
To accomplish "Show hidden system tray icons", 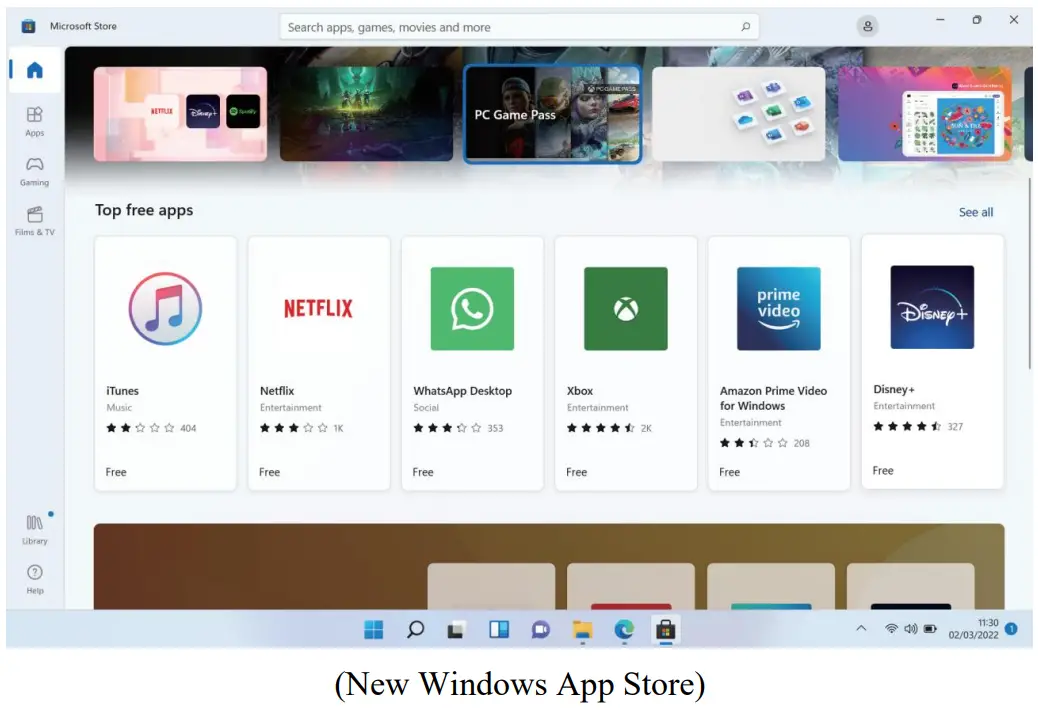I will (x=860, y=629).
